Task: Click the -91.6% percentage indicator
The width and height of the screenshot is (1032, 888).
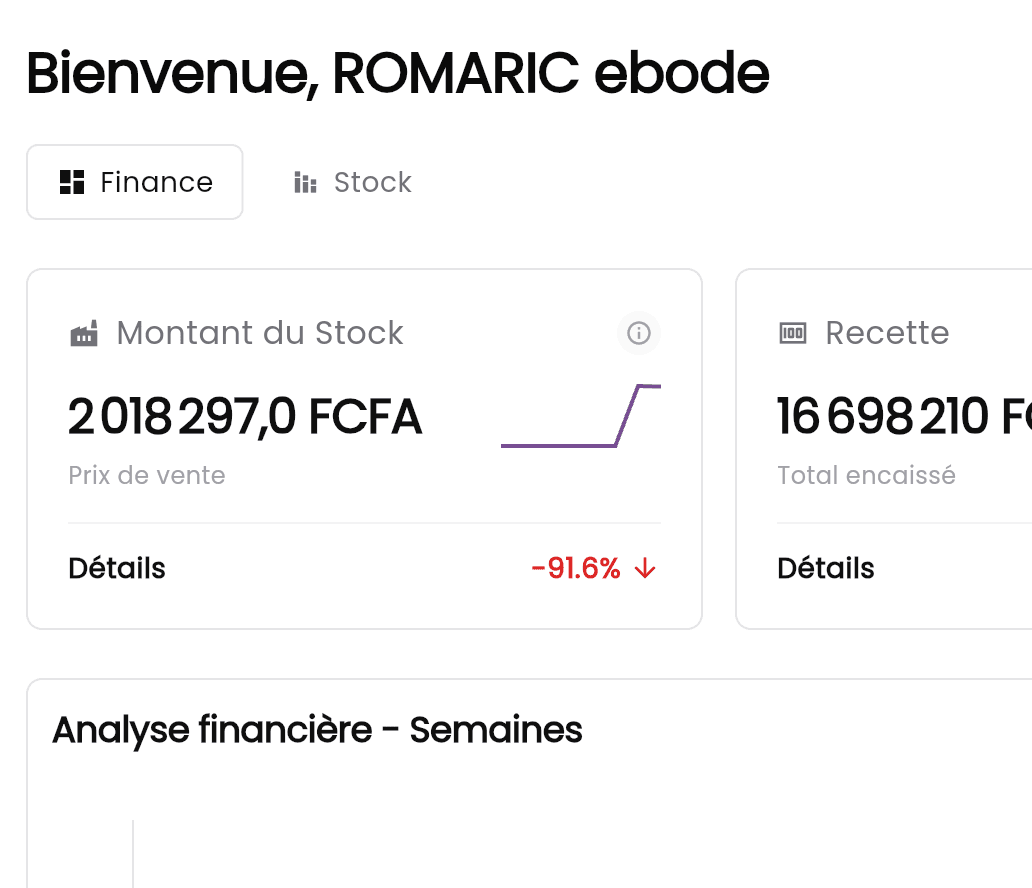Action: [578, 568]
